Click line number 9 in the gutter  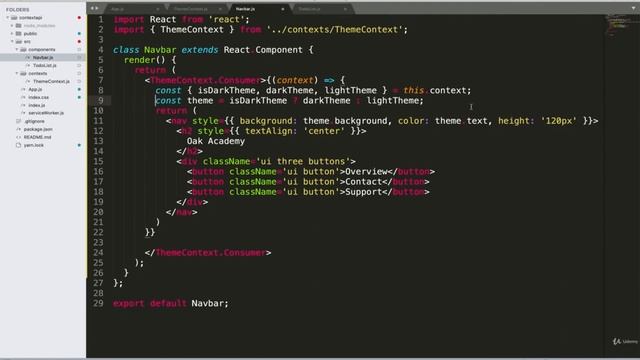point(101,100)
